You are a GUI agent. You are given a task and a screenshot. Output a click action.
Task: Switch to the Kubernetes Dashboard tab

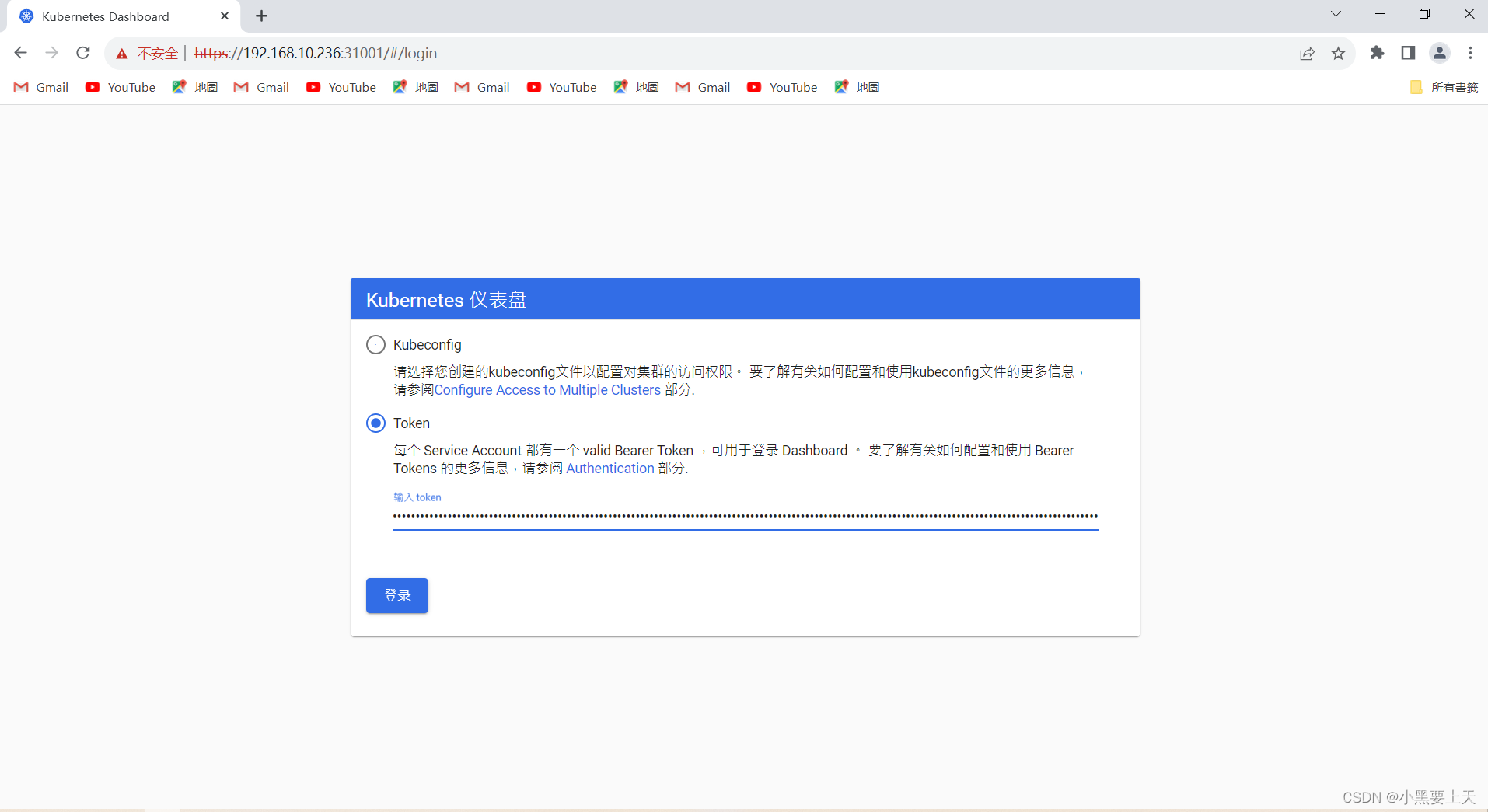109,16
